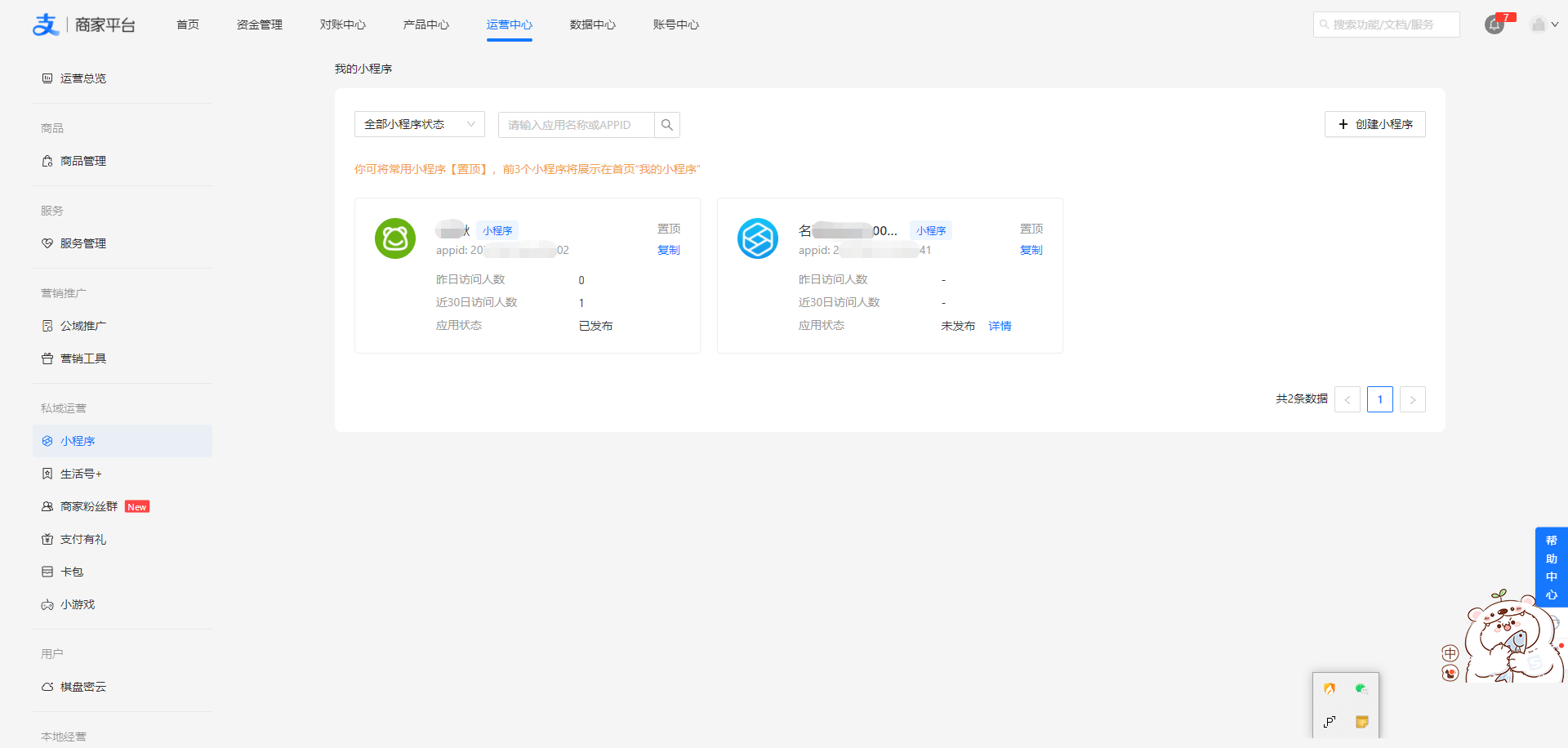Click the 私域运营 section label in sidebar
Screen dimensions: 1568x748
click(64, 408)
